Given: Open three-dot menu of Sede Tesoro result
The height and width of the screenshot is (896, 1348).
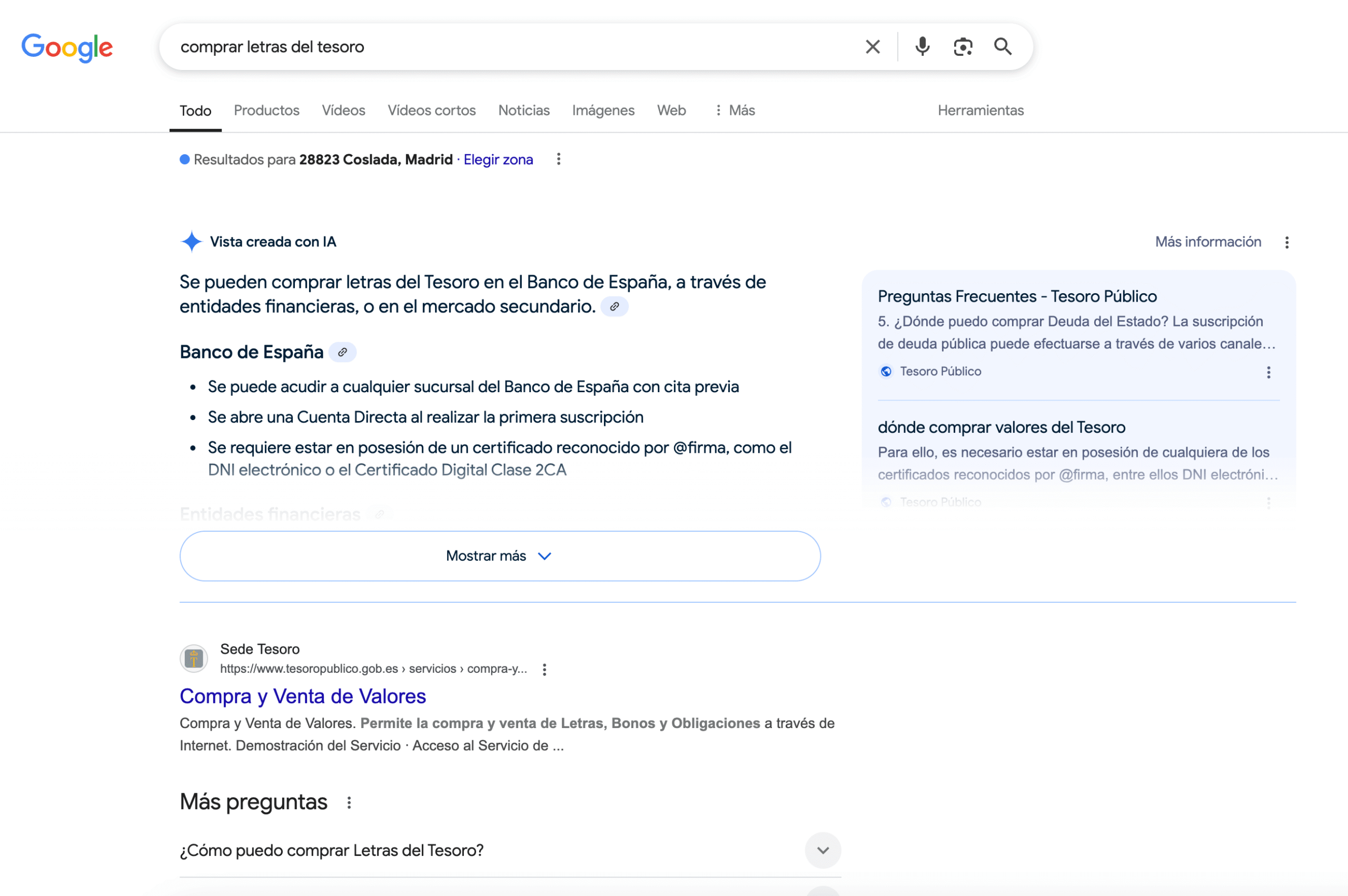Looking at the screenshot, I should pyautogui.click(x=544, y=669).
